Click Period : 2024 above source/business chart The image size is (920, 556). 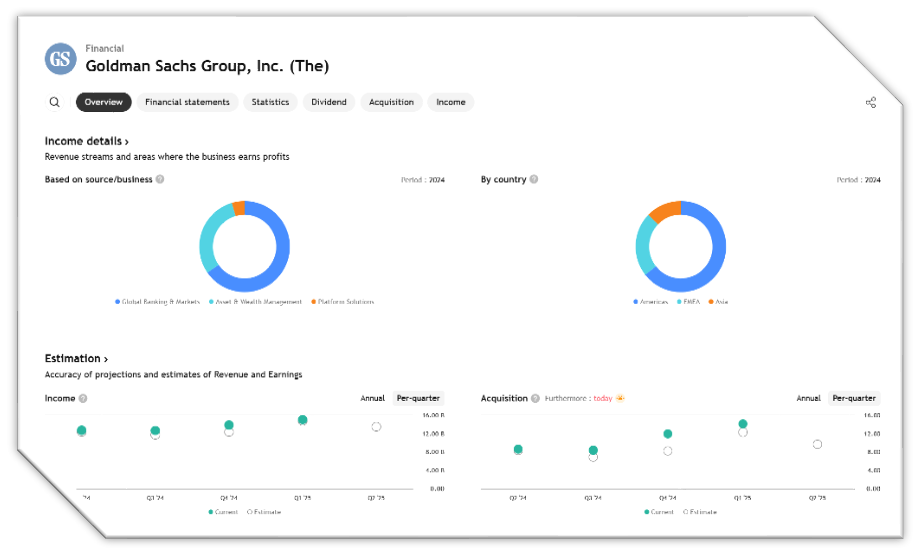click(423, 180)
